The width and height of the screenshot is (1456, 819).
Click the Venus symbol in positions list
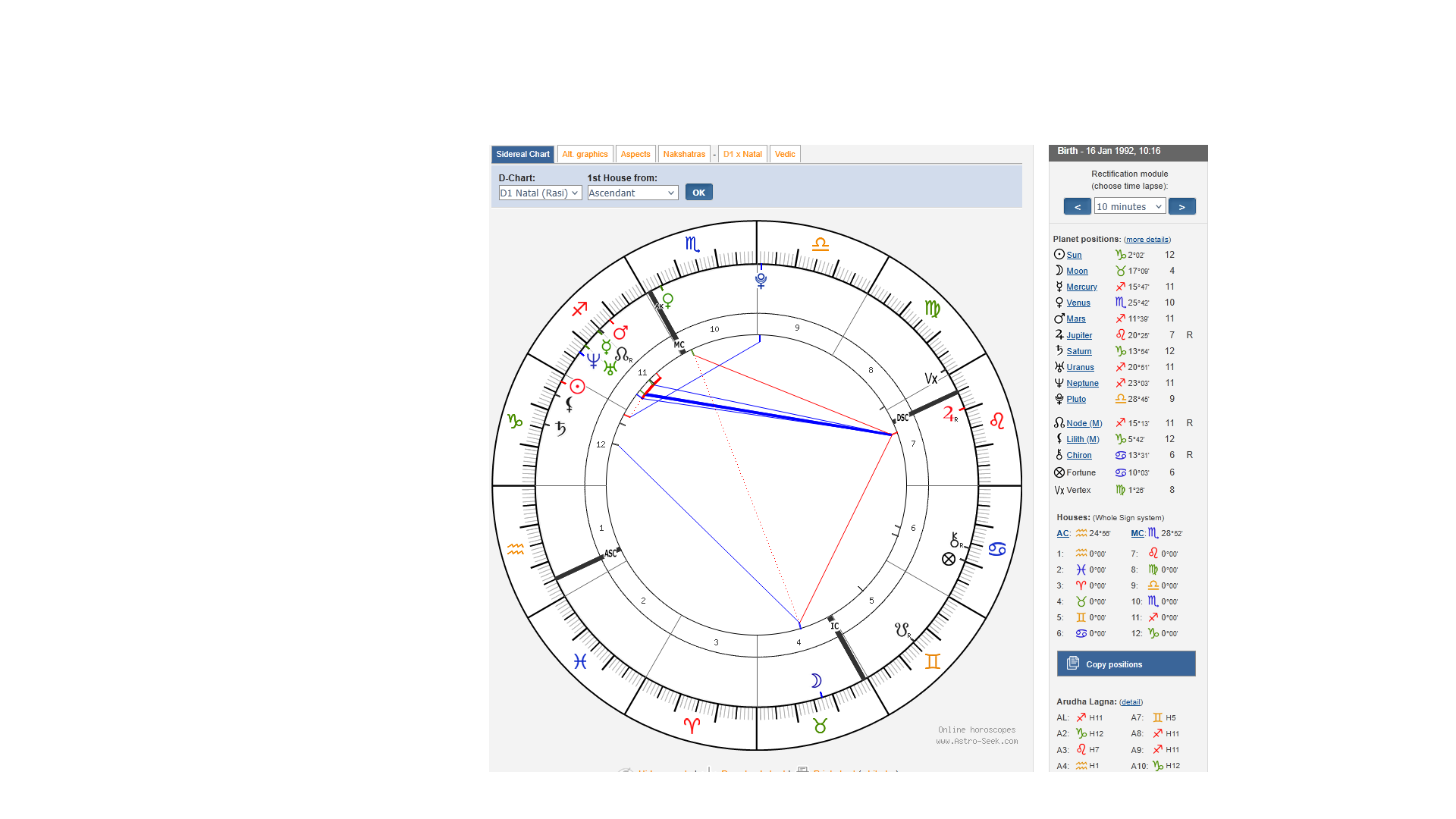(1059, 303)
